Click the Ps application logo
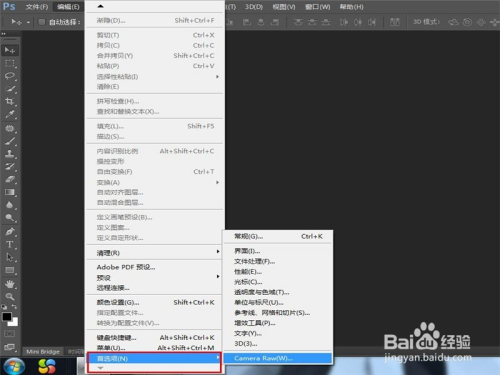Viewport: 500px width, 375px height. pyautogui.click(x=9, y=6)
